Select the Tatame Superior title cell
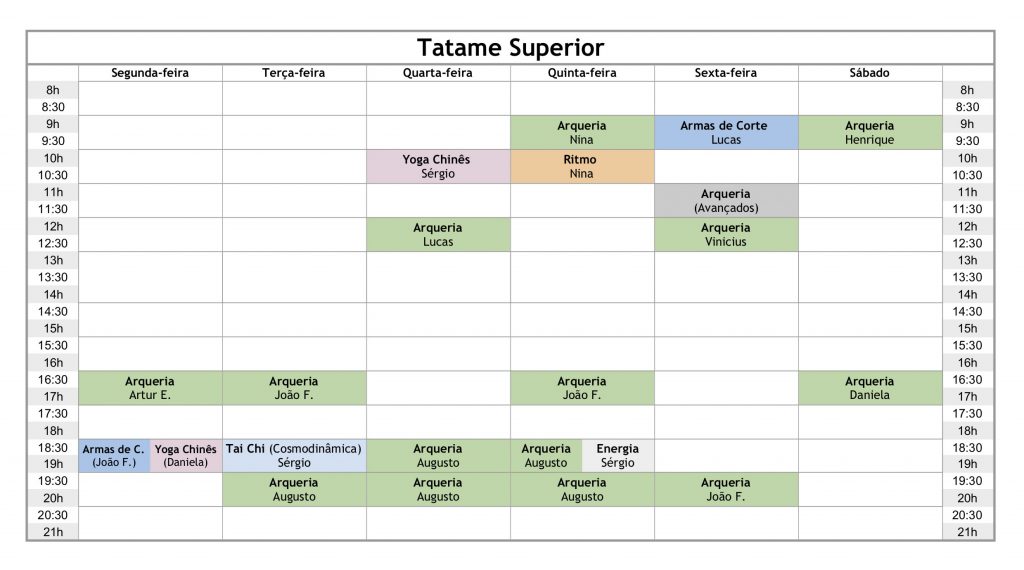Viewport: 1024px width, 570px height. [x=510, y=48]
